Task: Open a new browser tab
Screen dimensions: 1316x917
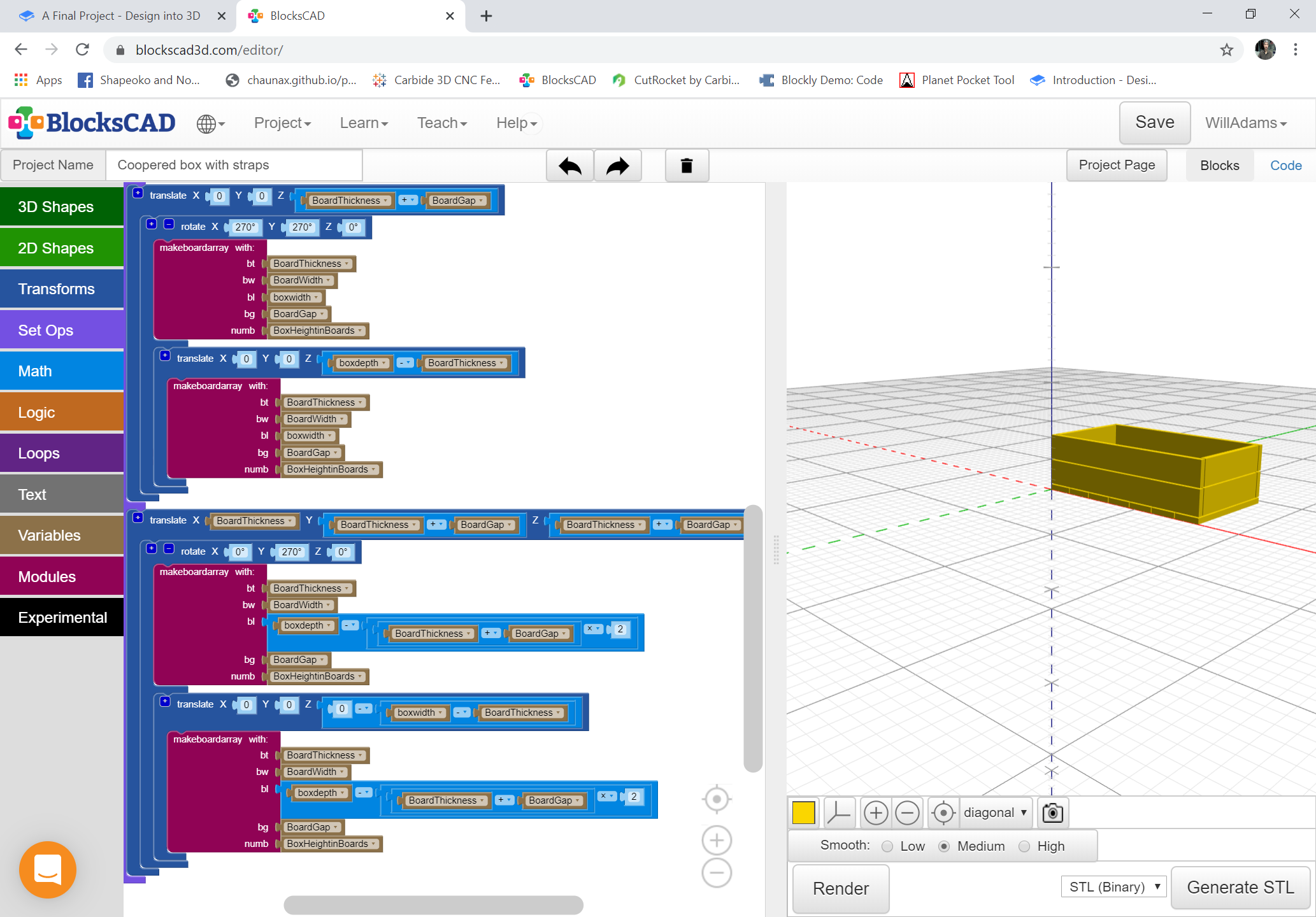Action: 486,16
